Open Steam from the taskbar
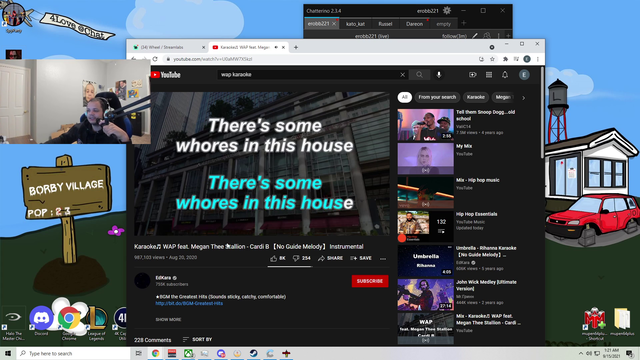The image size is (640, 360). click(253, 353)
